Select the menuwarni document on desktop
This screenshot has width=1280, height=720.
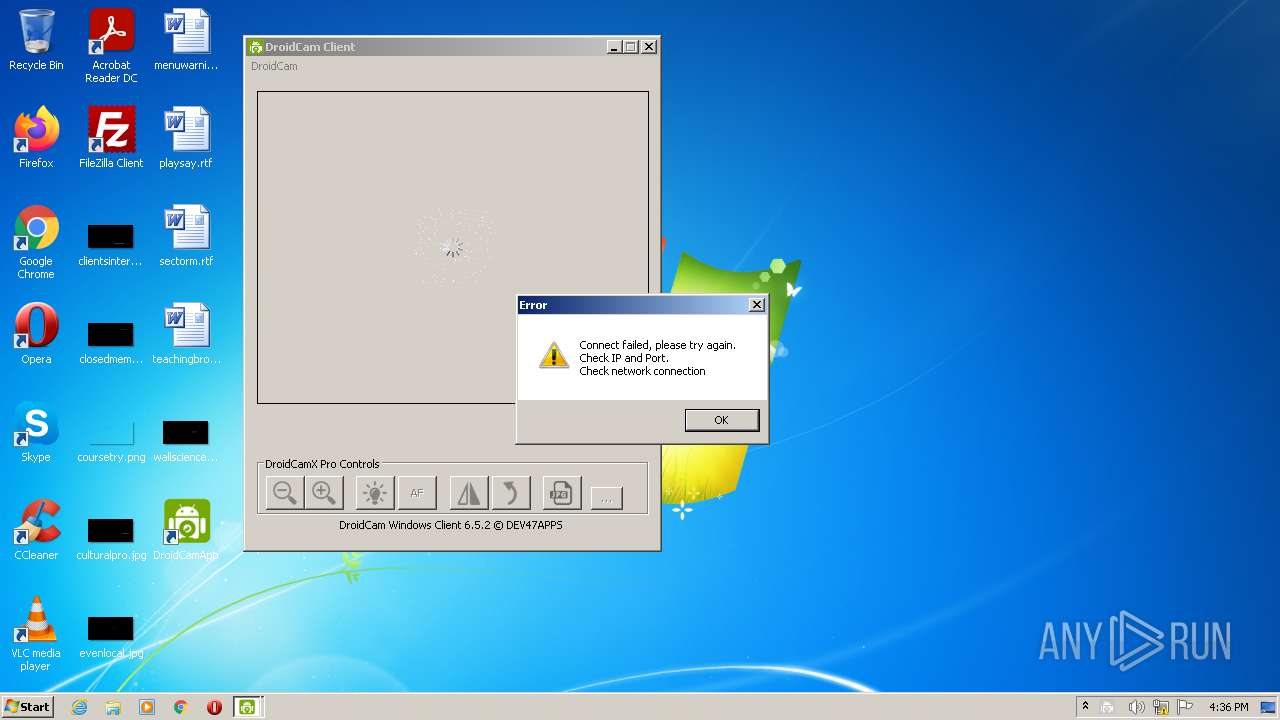186,41
